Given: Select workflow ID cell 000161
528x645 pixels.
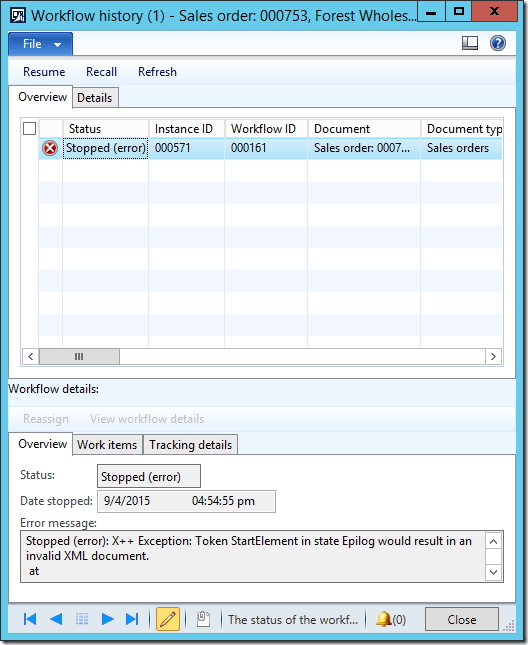Looking at the screenshot, I should point(266,148).
